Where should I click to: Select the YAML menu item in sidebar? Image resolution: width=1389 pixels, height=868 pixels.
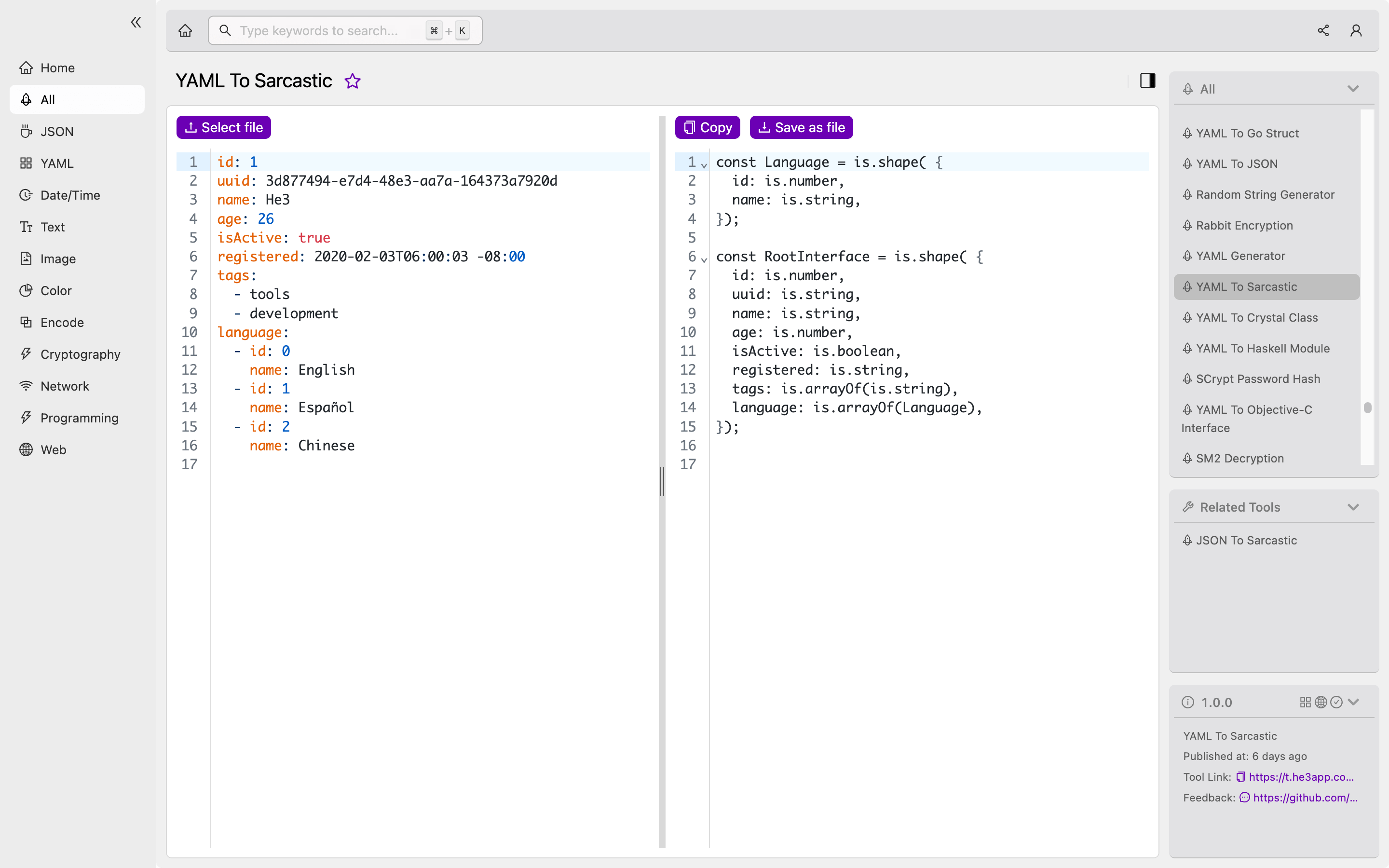coord(56,163)
